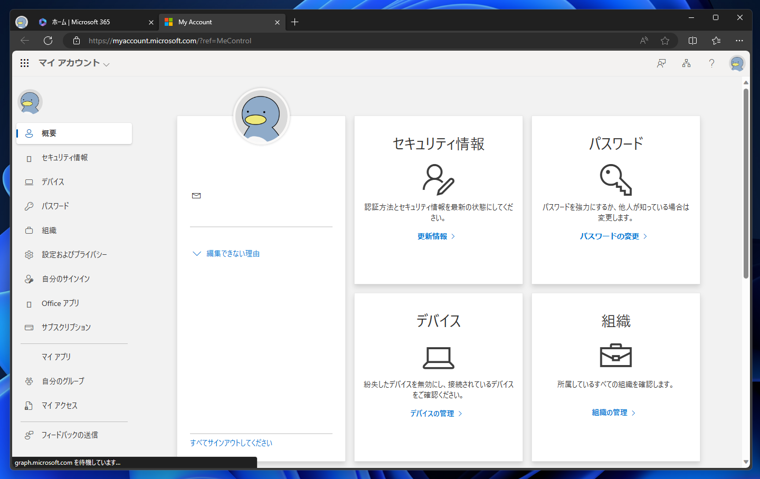This screenshot has width=760, height=479.
Task: Open the favorites list icon
Action: [x=716, y=41]
